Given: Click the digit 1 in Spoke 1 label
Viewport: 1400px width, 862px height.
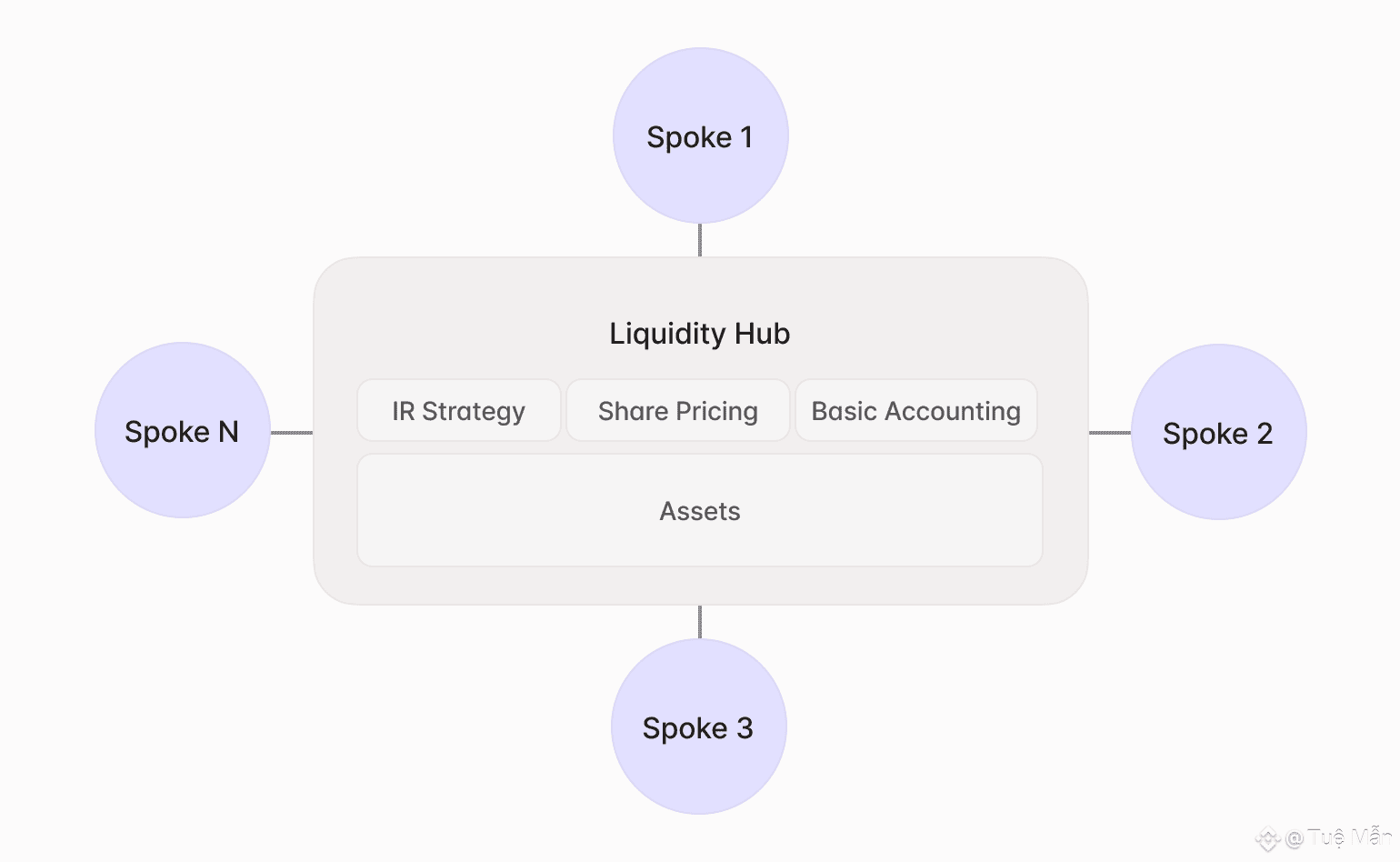Looking at the screenshot, I should pyautogui.click(x=746, y=137).
